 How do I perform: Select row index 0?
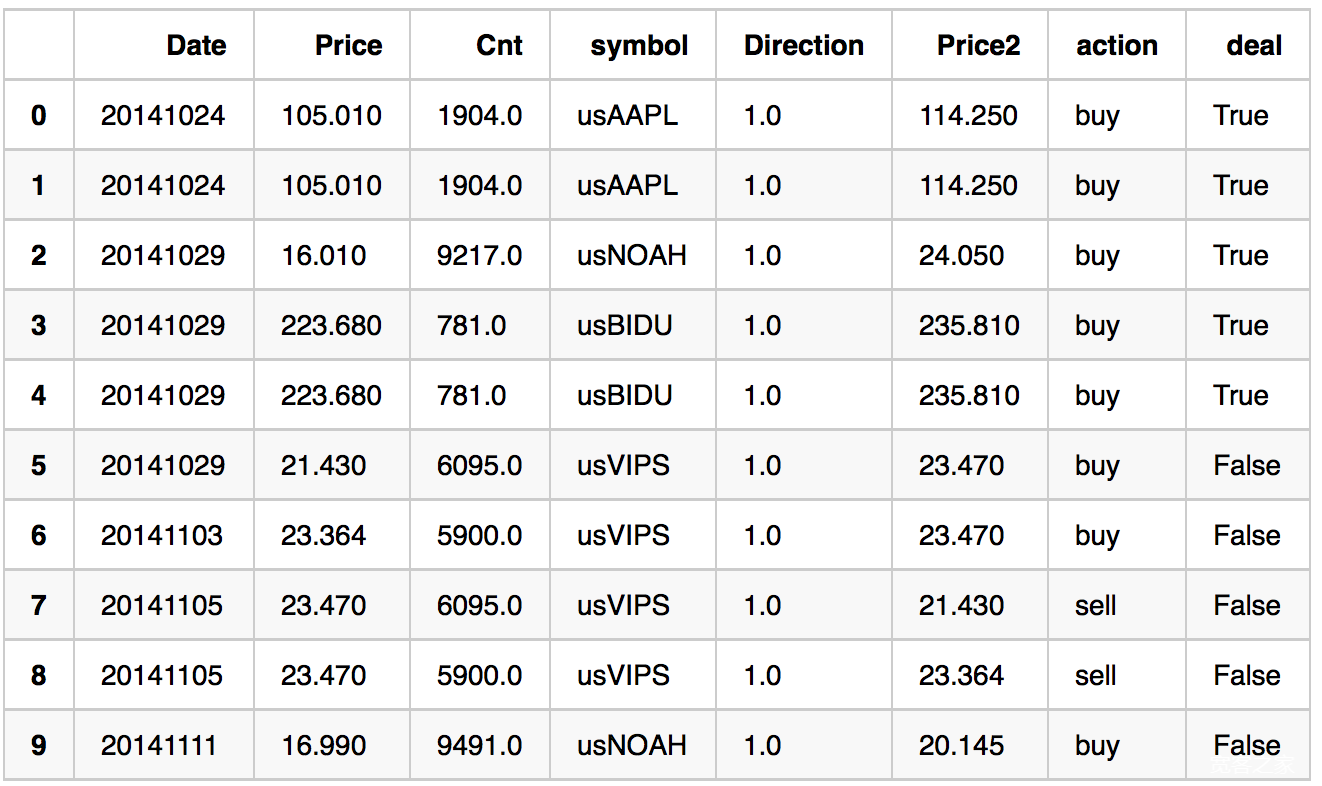pos(38,115)
